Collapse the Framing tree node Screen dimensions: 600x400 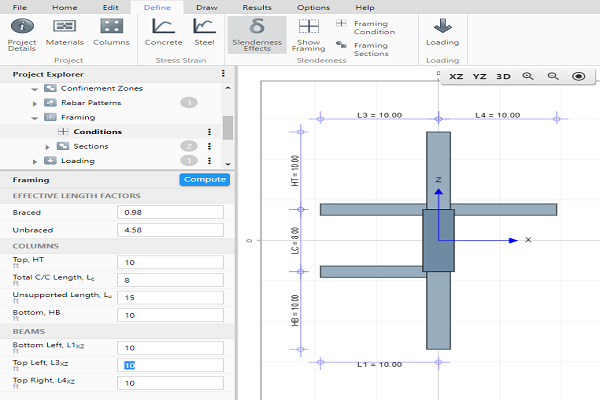tap(35, 117)
